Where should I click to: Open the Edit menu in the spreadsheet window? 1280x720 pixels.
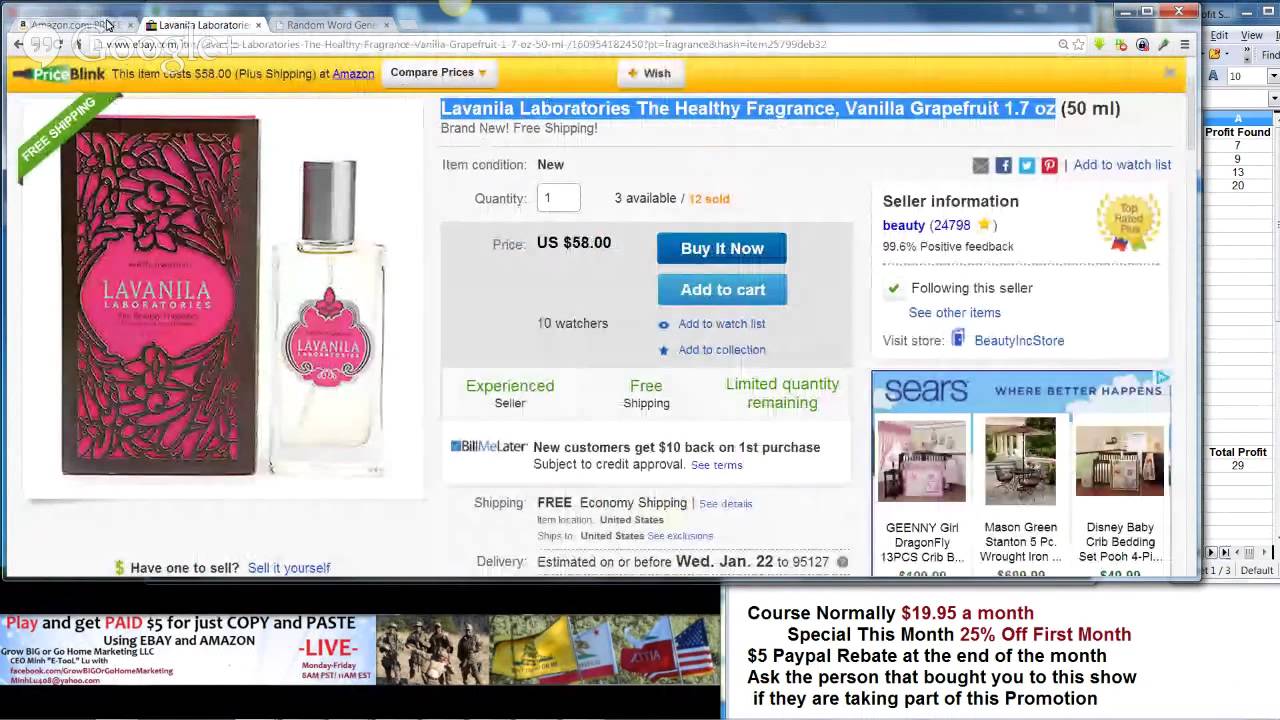coord(1219,35)
